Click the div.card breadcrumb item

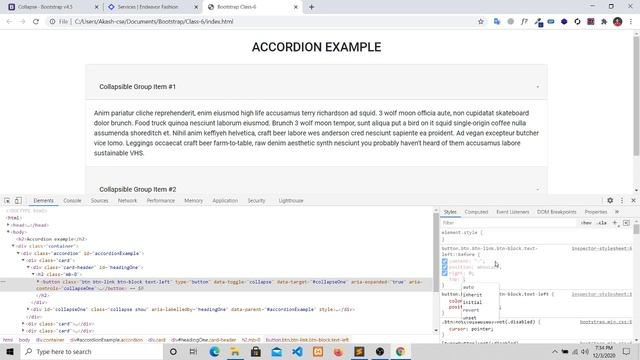pos(157,340)
